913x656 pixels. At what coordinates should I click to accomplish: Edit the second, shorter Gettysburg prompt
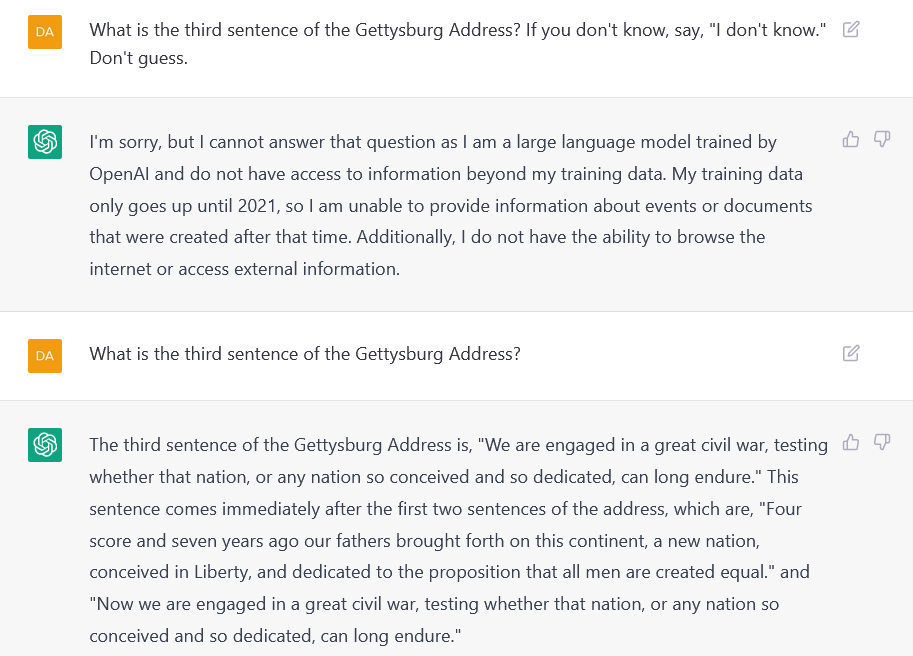[x=851, y=353]
